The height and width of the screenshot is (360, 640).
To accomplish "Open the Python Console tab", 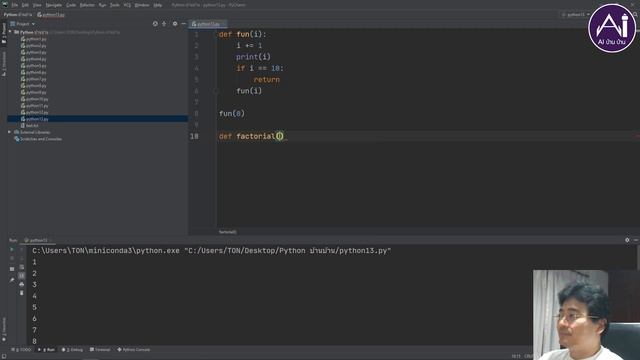I will (134, 350).
